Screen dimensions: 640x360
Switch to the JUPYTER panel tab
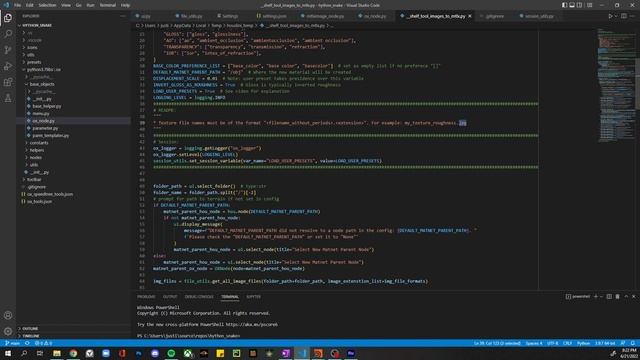[x=253, y=297]
